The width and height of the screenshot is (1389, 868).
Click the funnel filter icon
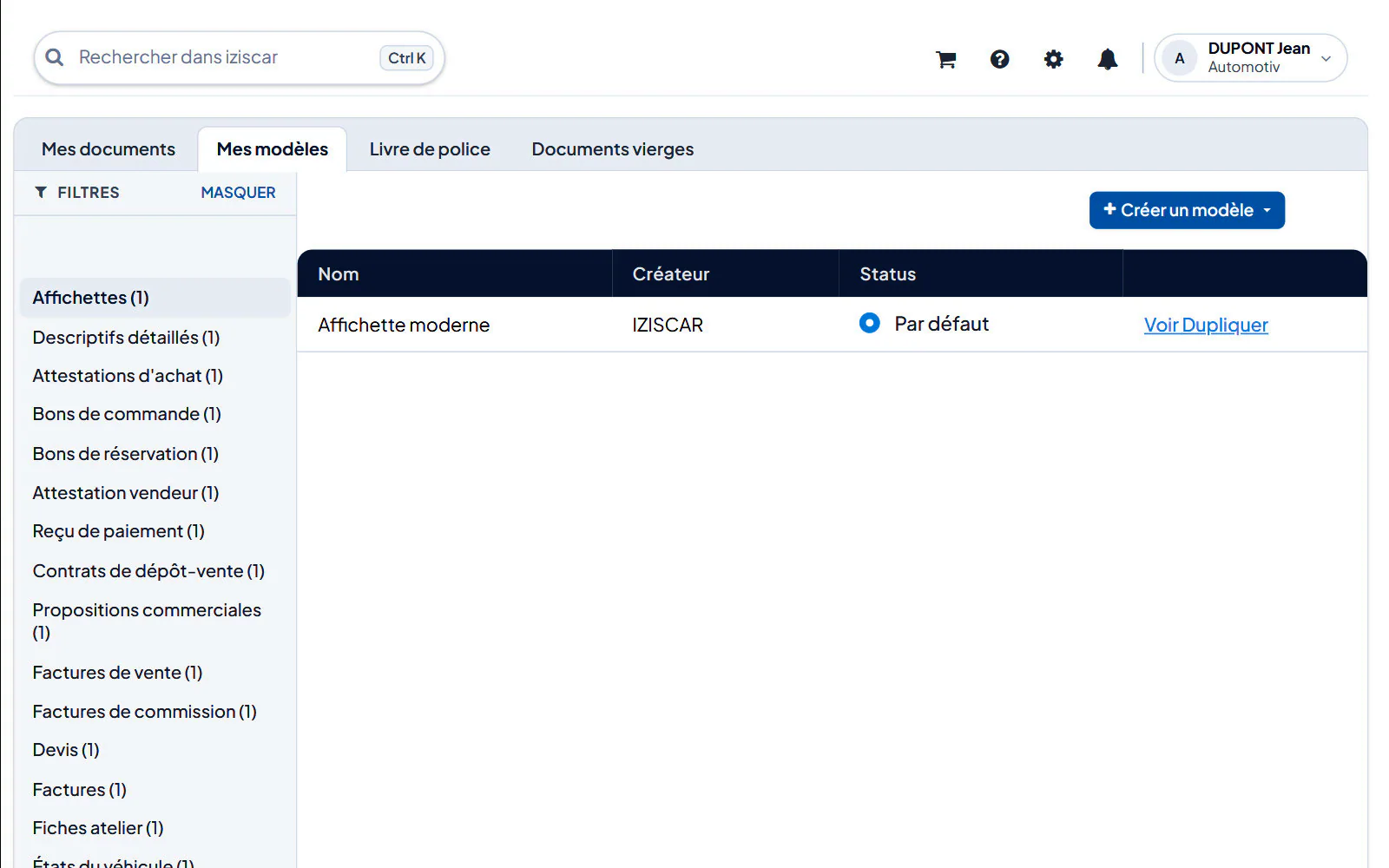[41, 192]
